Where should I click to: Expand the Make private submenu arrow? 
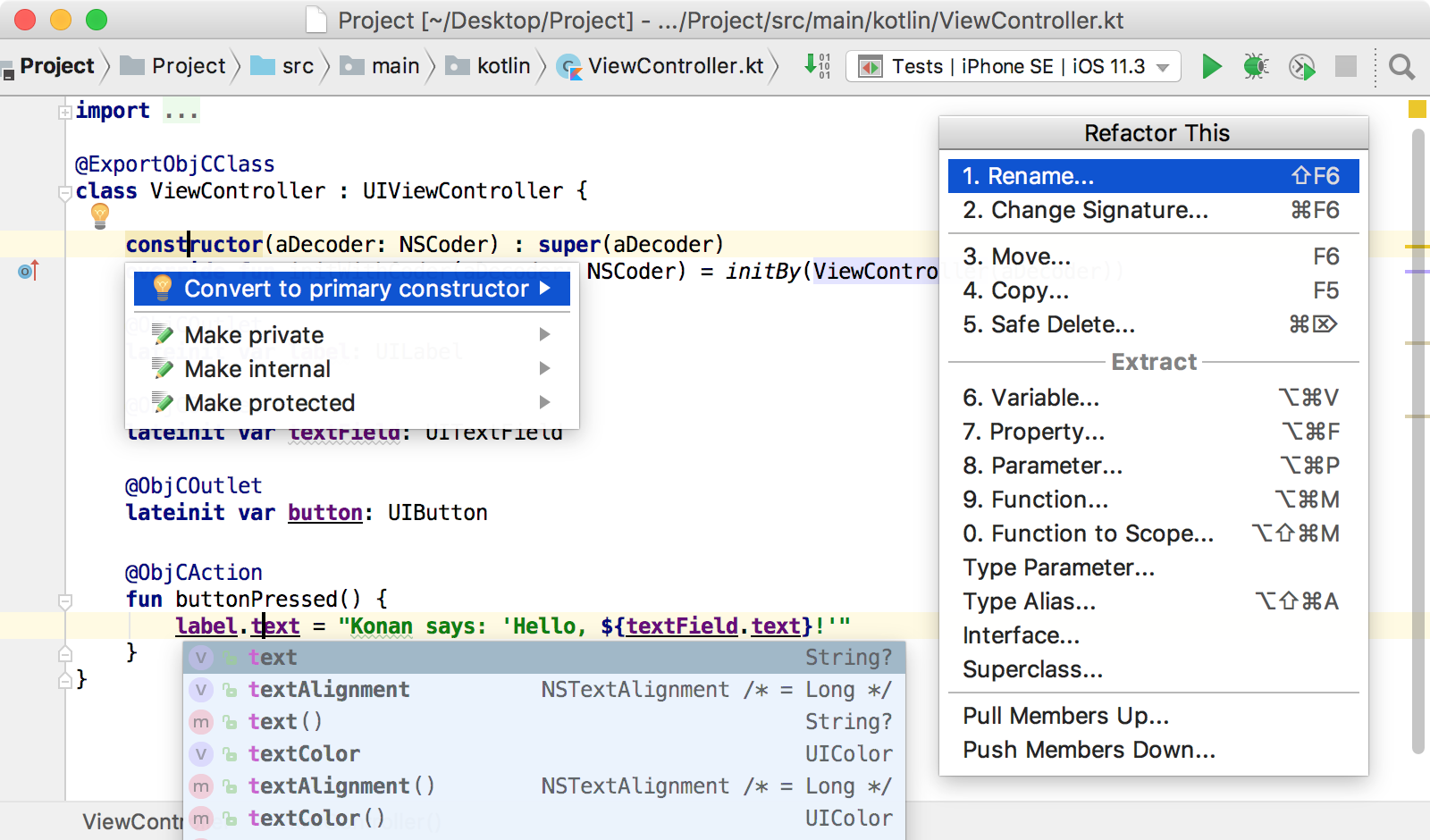tap(545, 334)
